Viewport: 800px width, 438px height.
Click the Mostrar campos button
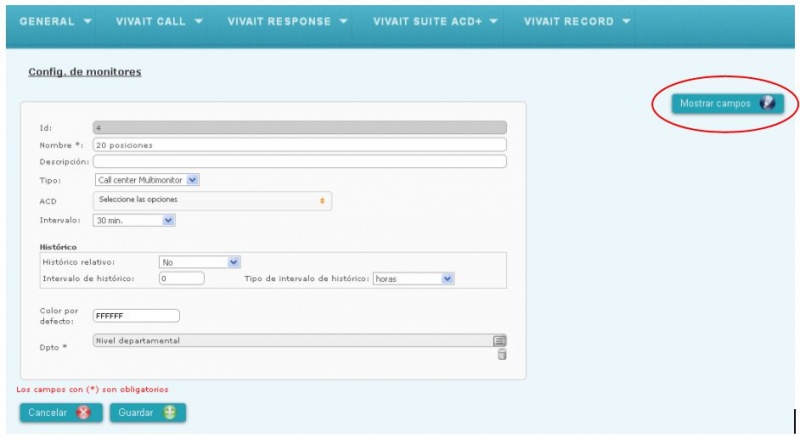coord(727,103)
